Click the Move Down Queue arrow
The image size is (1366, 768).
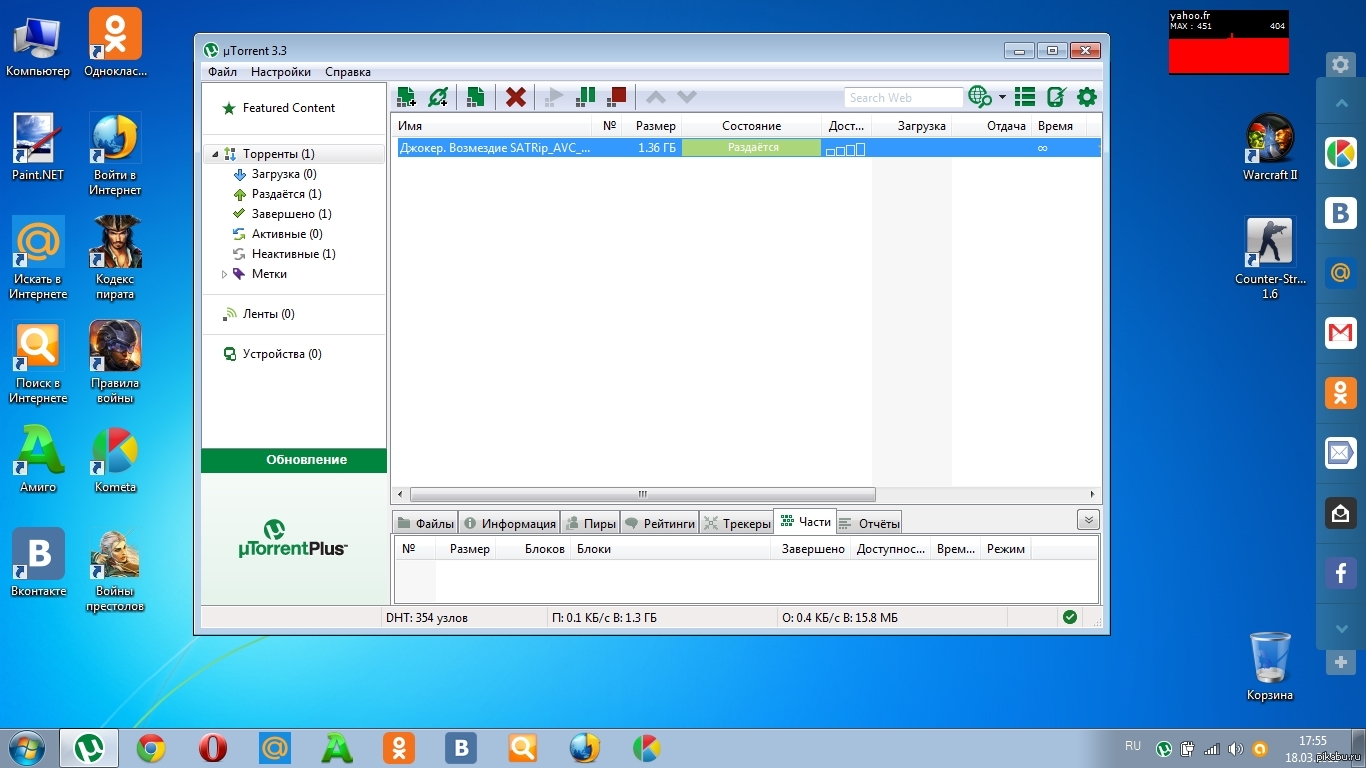point(687,97)
